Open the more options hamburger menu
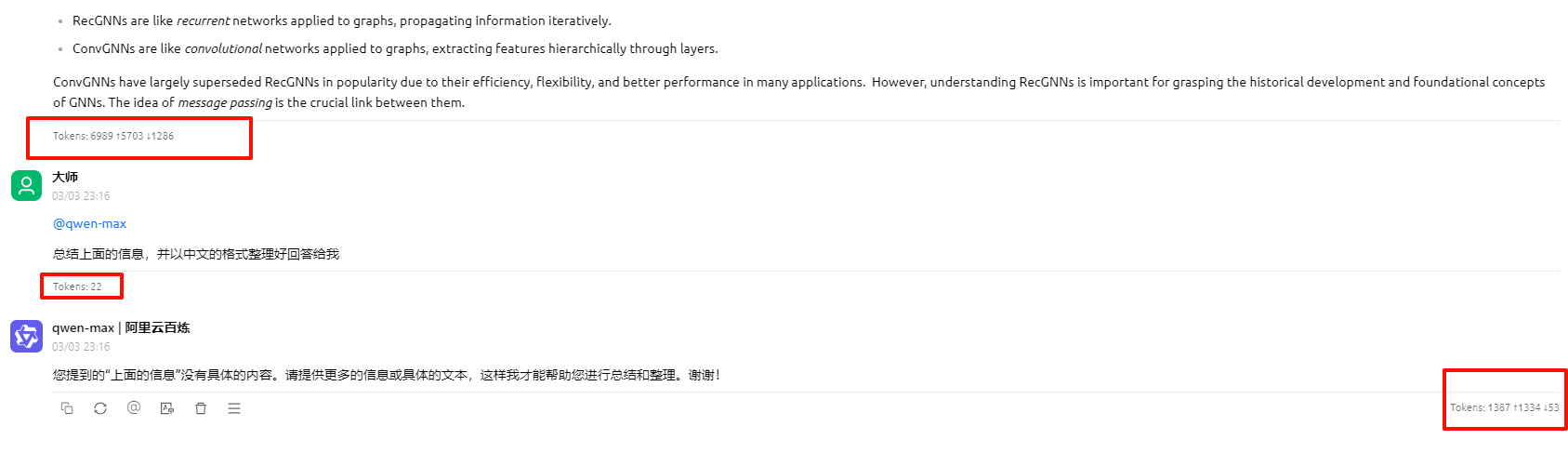 pos(234,408)
